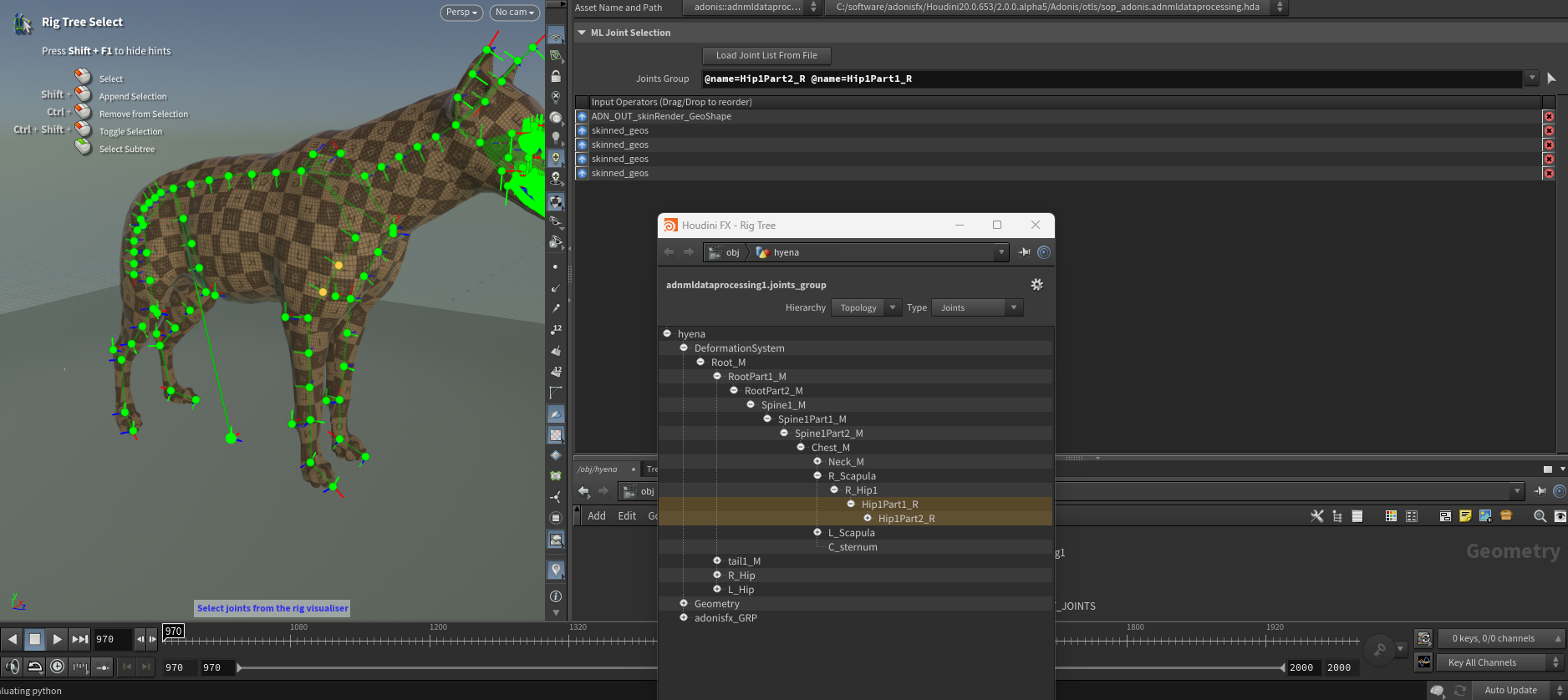Click Load Joint List From File button
The width and height of the screenshot is (1568, 700).
tap(766, 56)
